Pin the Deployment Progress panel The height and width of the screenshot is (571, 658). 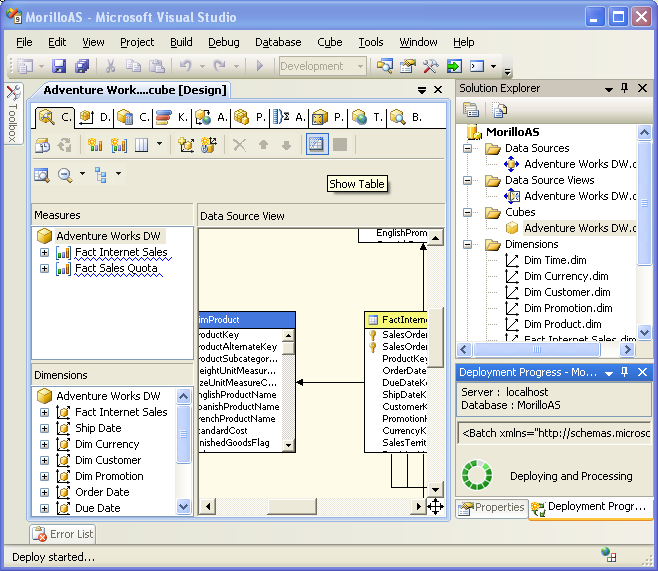click(x=624, y=372)
